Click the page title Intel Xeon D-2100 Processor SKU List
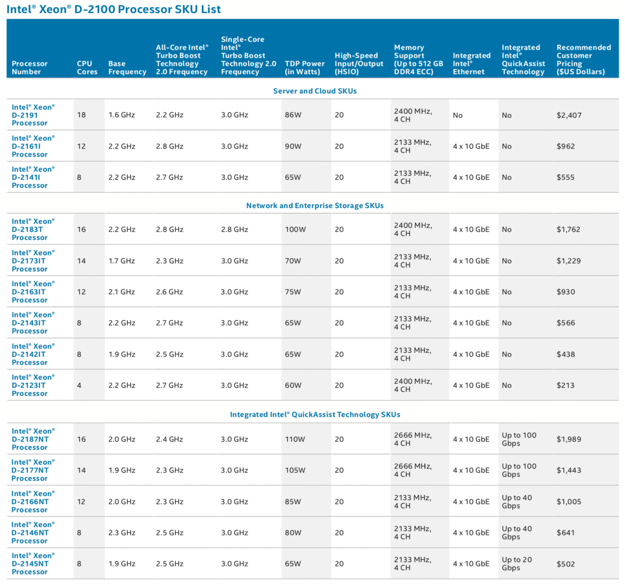Viewport: 625px width, 586px height. tap(112, 9)
